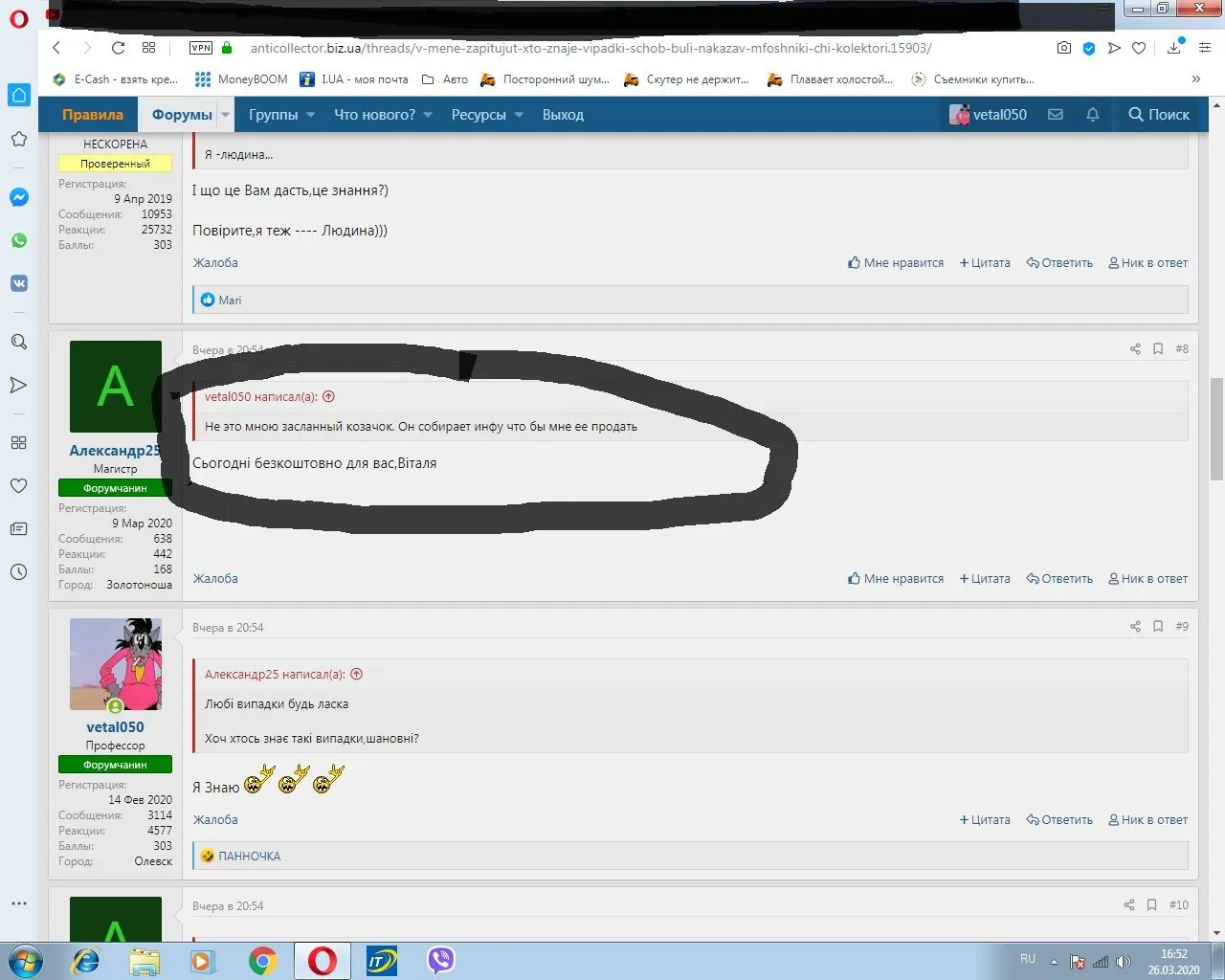Click Ответить on post #8

click(1059, 579)
